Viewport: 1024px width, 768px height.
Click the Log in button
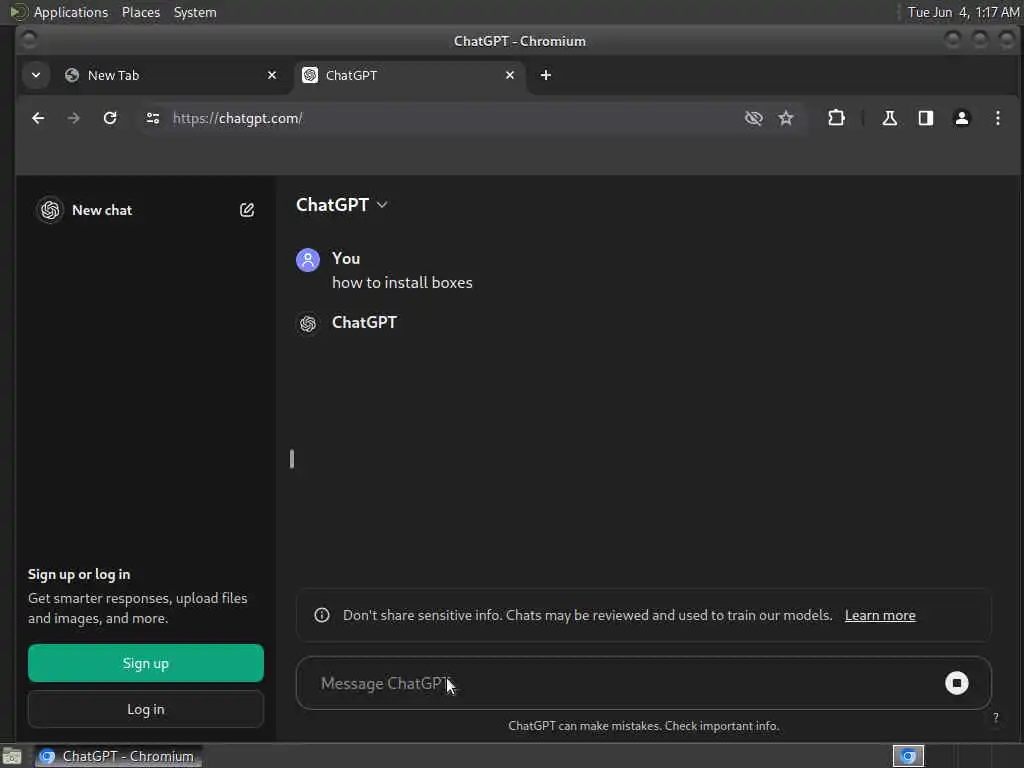pos(146,709)
